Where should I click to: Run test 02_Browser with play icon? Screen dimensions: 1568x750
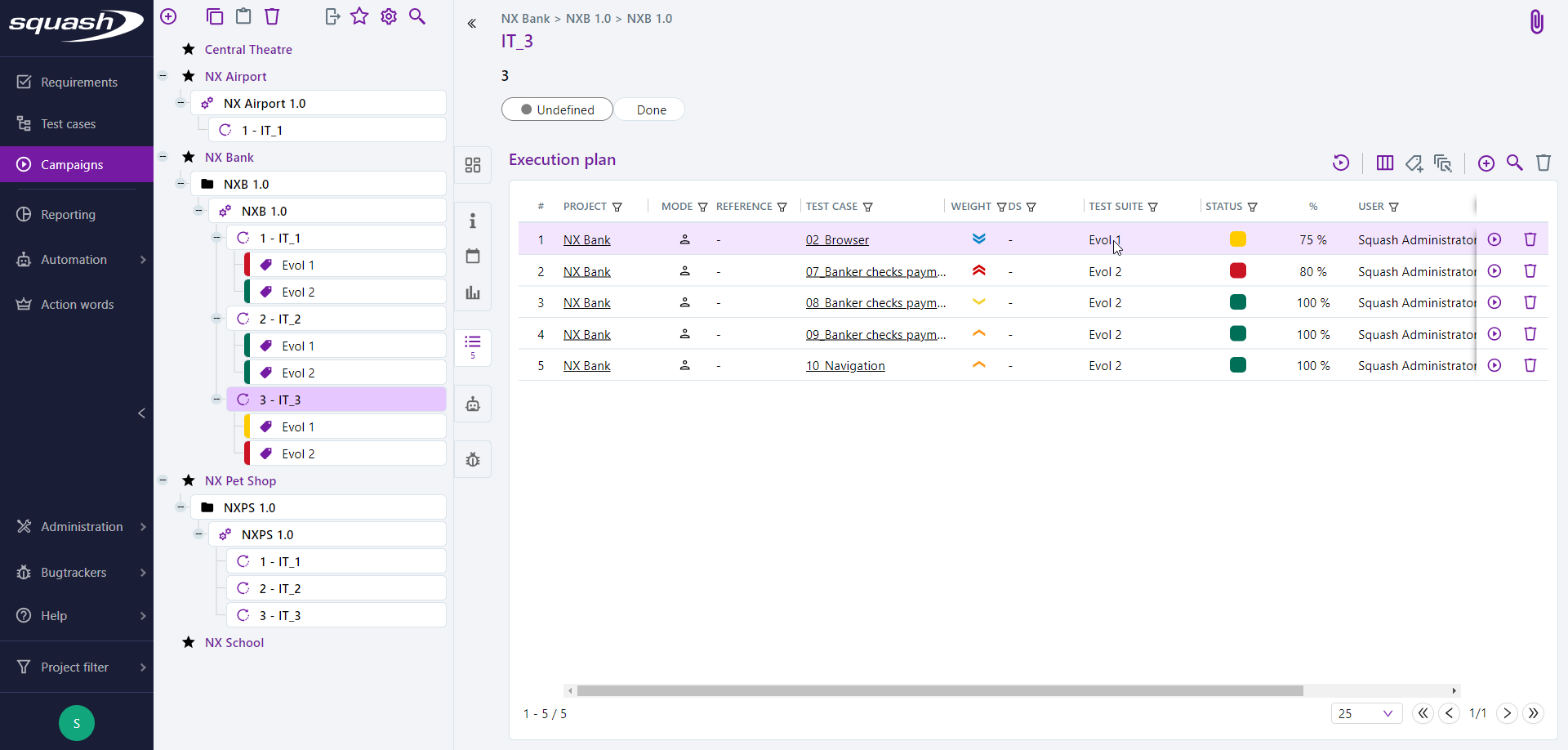(x=1494, y=239)
